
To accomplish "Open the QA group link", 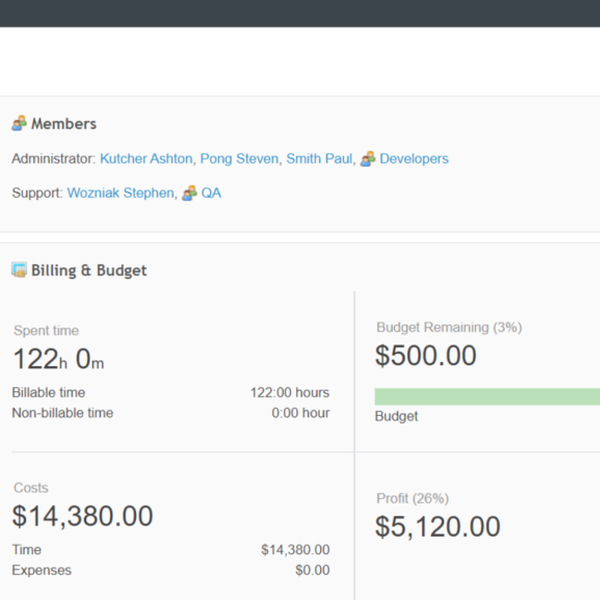I will tap(211, 193).
